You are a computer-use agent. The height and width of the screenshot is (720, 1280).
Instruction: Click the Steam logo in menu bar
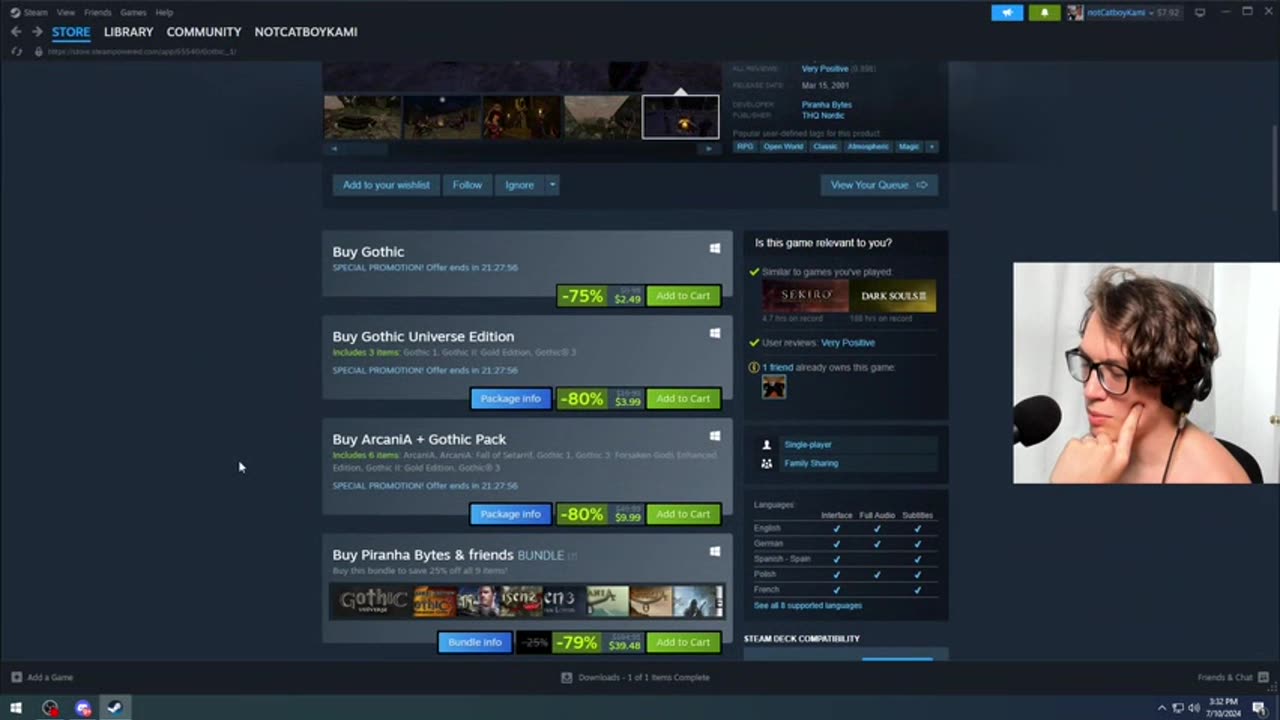coord(15,12)
